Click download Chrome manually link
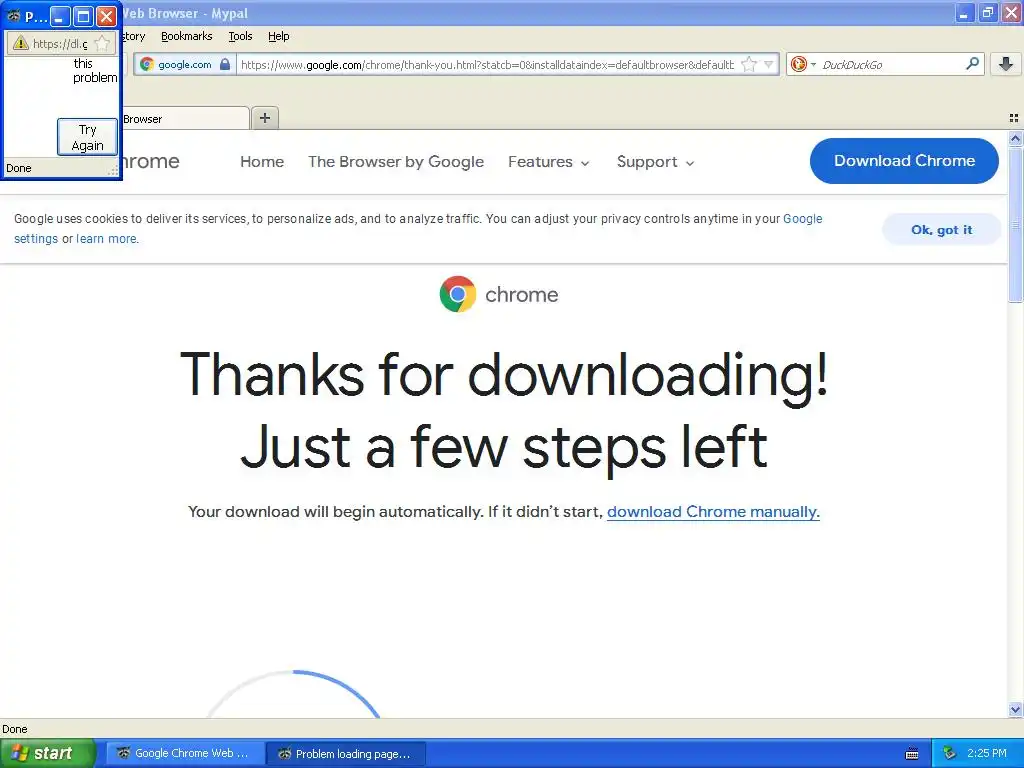 713,511
